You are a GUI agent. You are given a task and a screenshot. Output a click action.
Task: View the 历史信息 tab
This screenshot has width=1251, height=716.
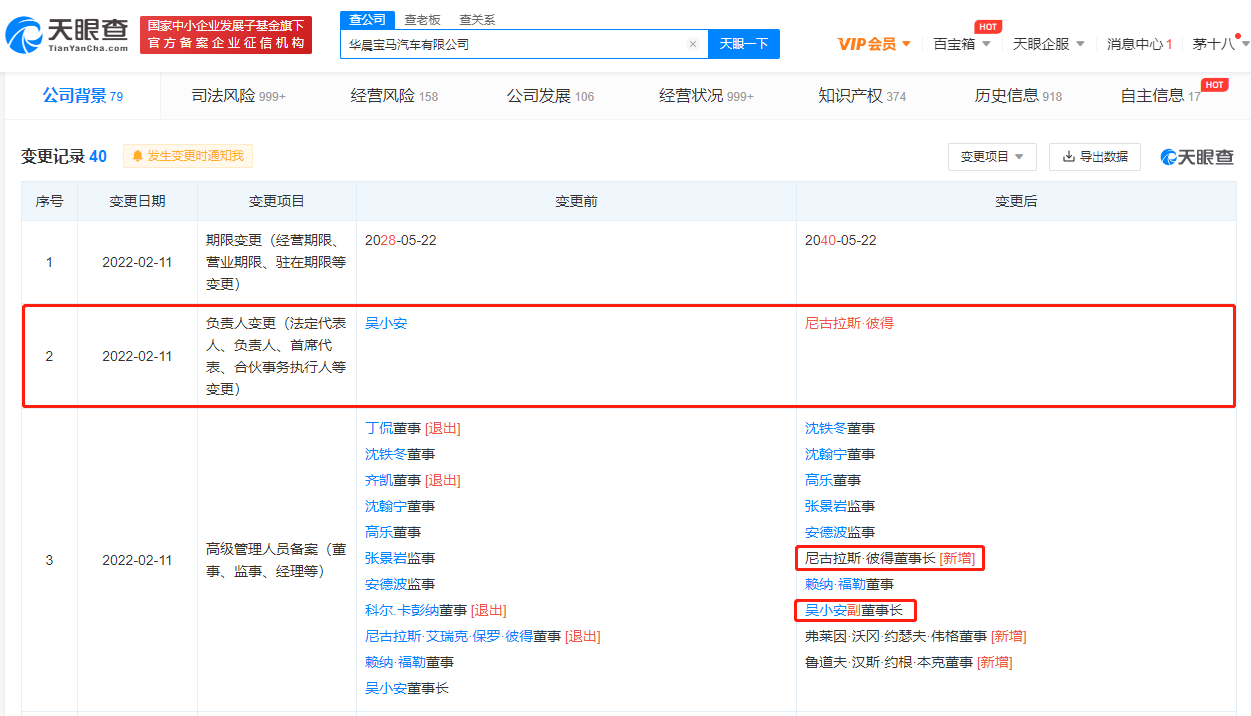click(1018, 96)
